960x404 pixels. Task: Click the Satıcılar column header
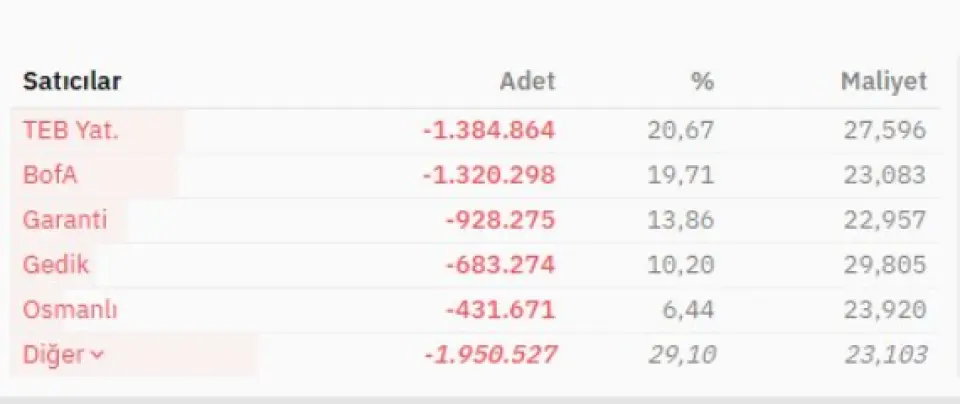click(72, 82)
